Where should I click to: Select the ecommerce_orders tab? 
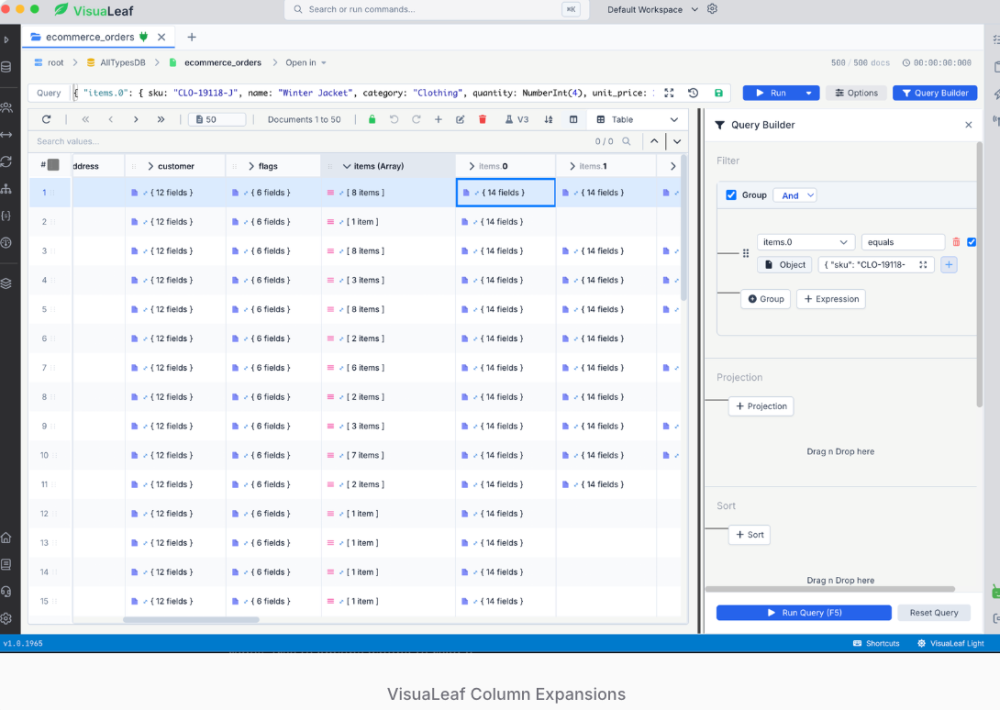[90, 37]
